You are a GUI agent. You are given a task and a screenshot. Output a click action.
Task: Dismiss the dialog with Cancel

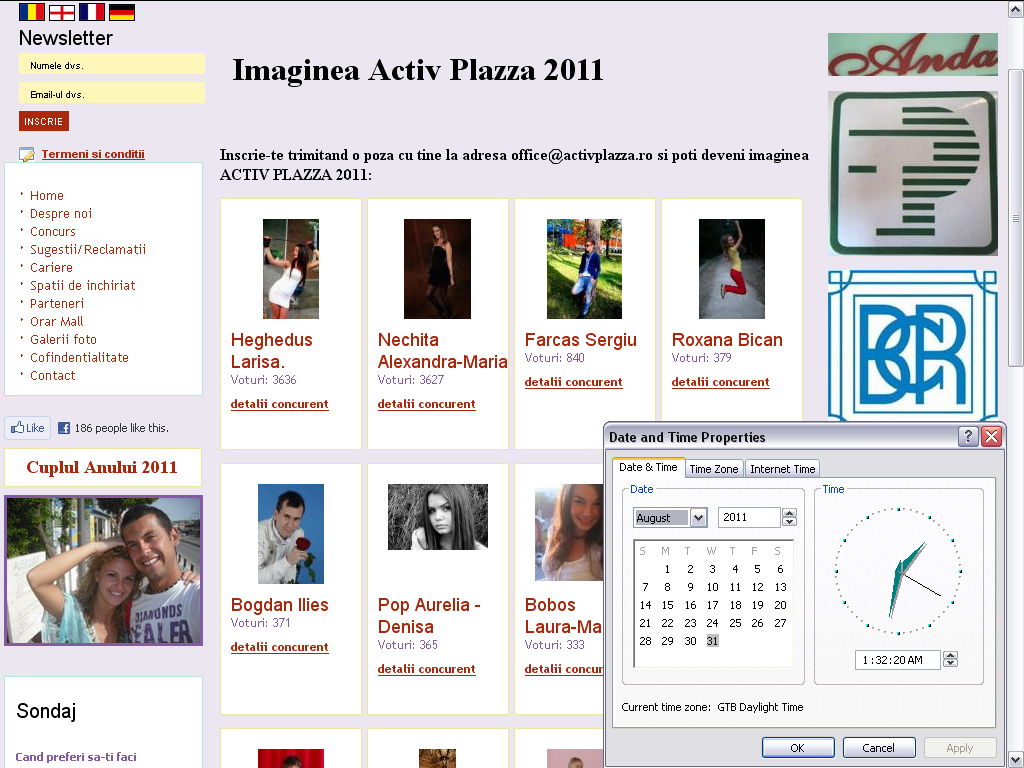point(878,747)
